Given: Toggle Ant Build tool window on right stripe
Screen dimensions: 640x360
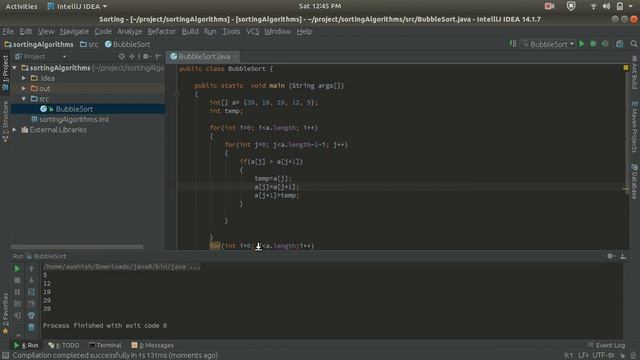Looking at the screenshot, I should [635, 73].
